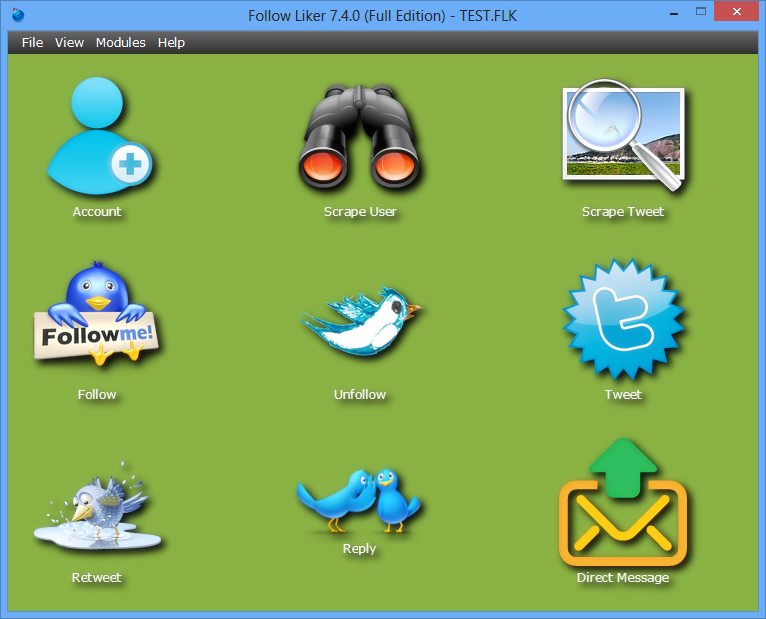
Task: Open the Help menu
Action: pos(171,43)
